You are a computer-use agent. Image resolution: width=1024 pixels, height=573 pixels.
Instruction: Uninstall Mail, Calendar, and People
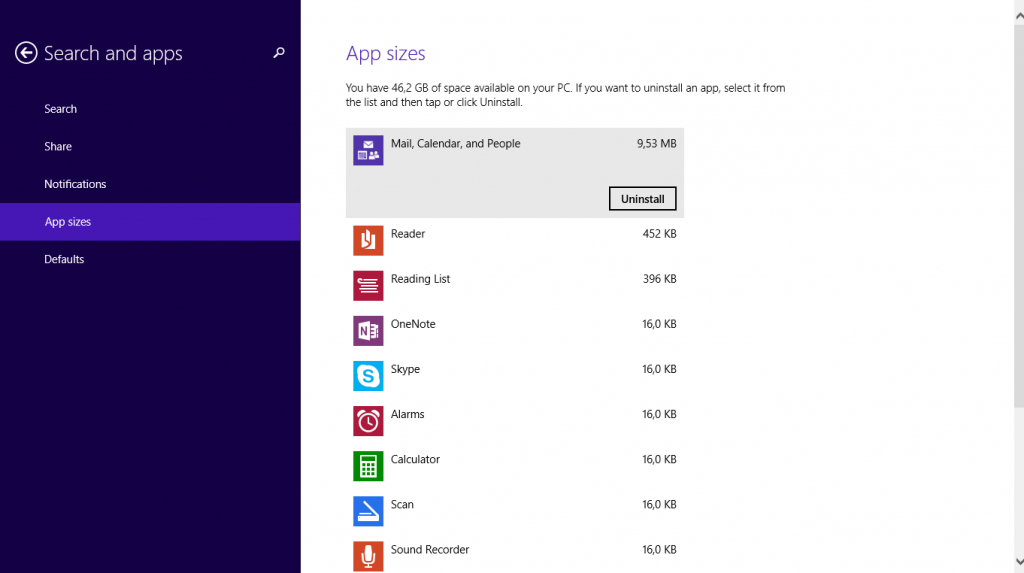point(643,199)
